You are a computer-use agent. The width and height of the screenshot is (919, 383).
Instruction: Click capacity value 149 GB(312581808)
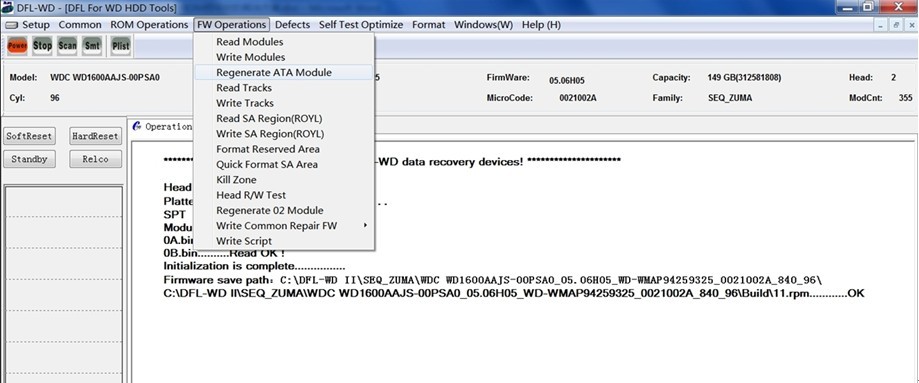coord(744,77)
